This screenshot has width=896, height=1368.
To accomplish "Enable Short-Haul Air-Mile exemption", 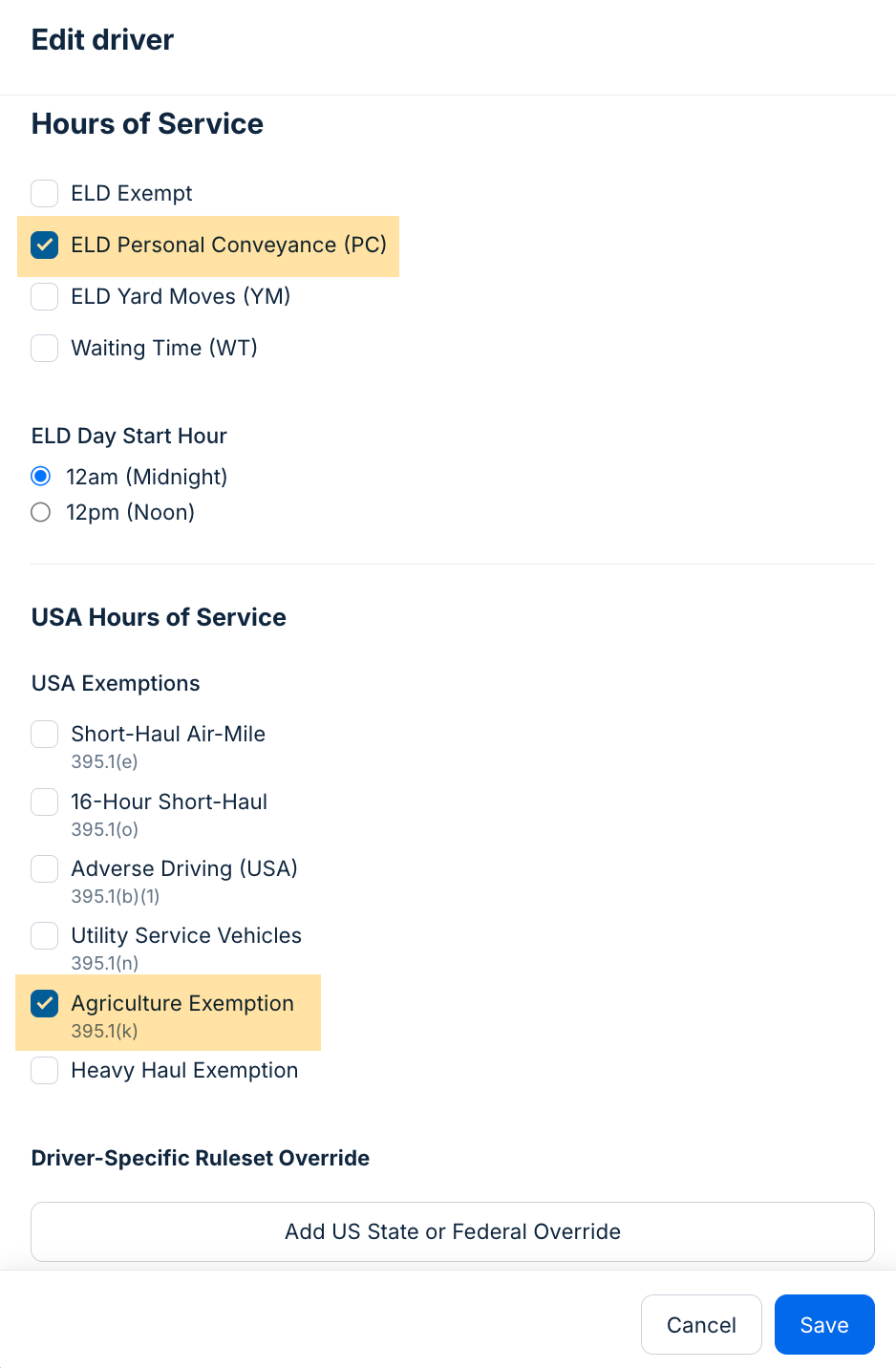I will [x=45, y=734].
